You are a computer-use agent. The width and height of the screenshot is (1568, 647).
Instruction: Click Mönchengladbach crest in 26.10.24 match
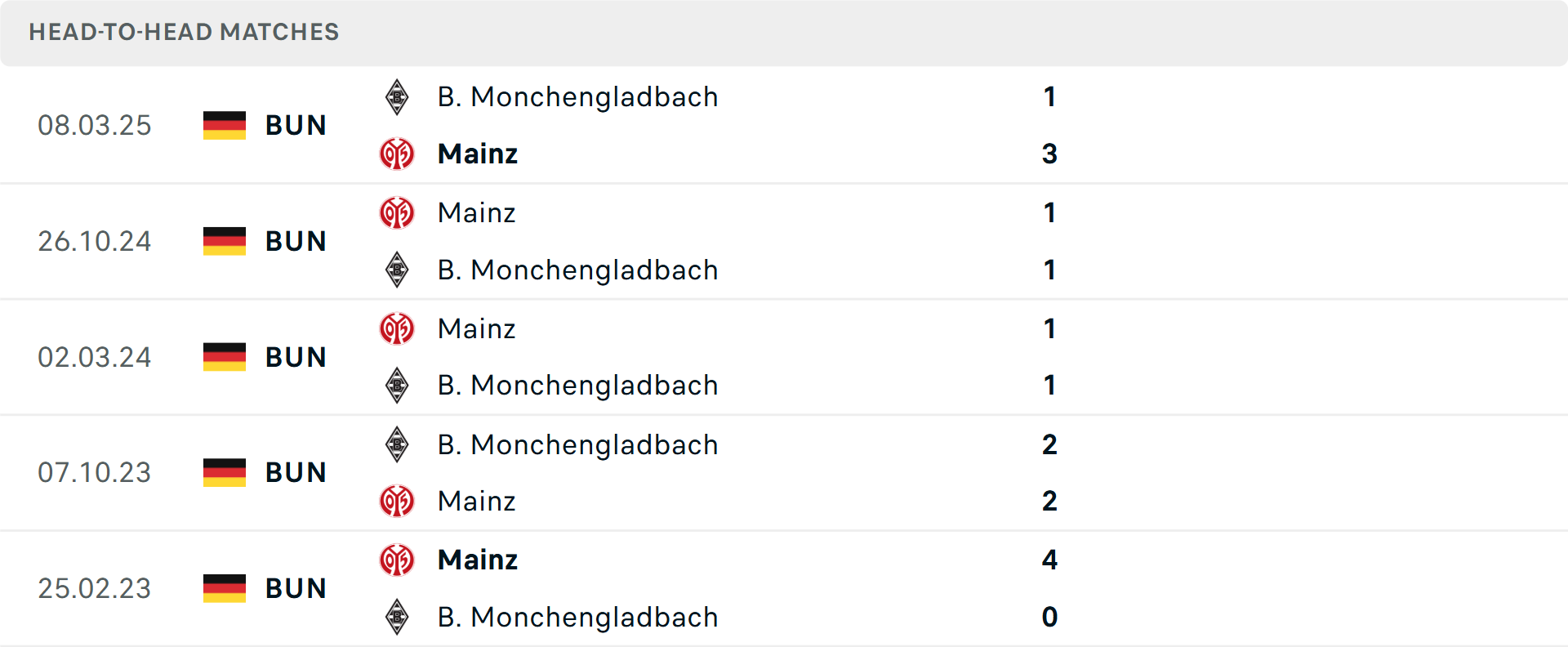click(x=397, y=270)
